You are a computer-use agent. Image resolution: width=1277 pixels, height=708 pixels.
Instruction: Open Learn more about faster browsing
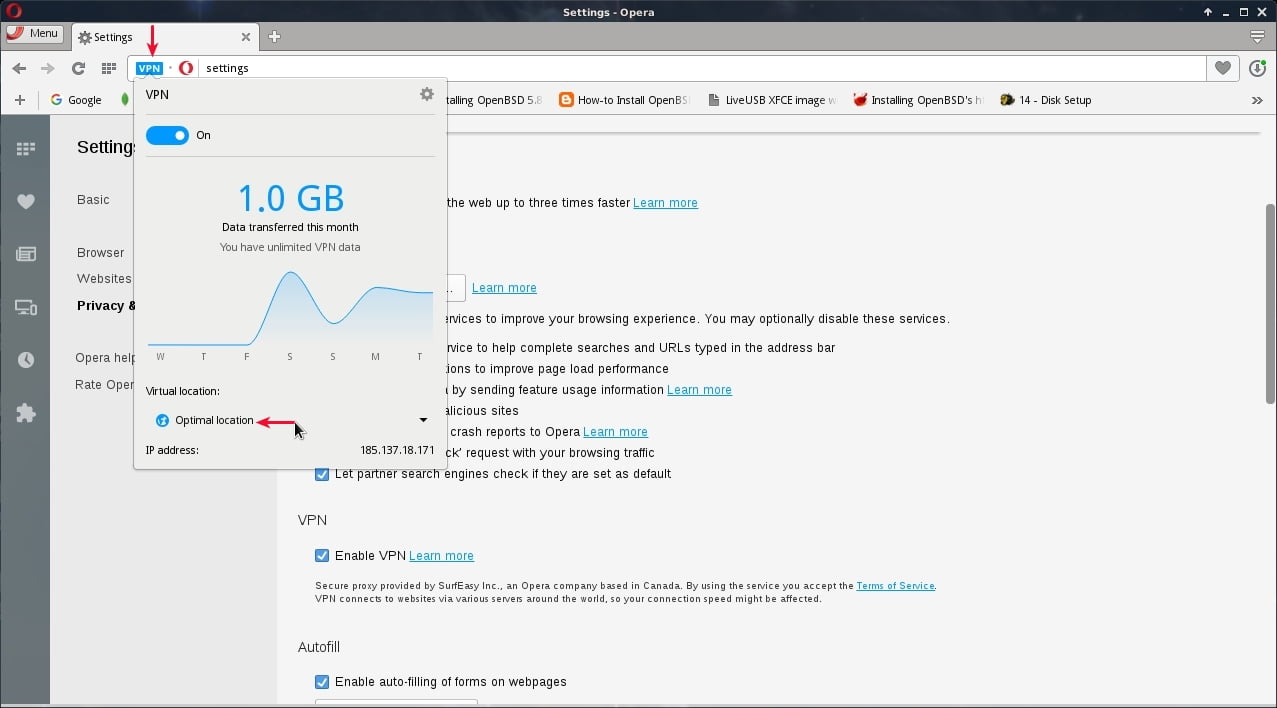665,203
